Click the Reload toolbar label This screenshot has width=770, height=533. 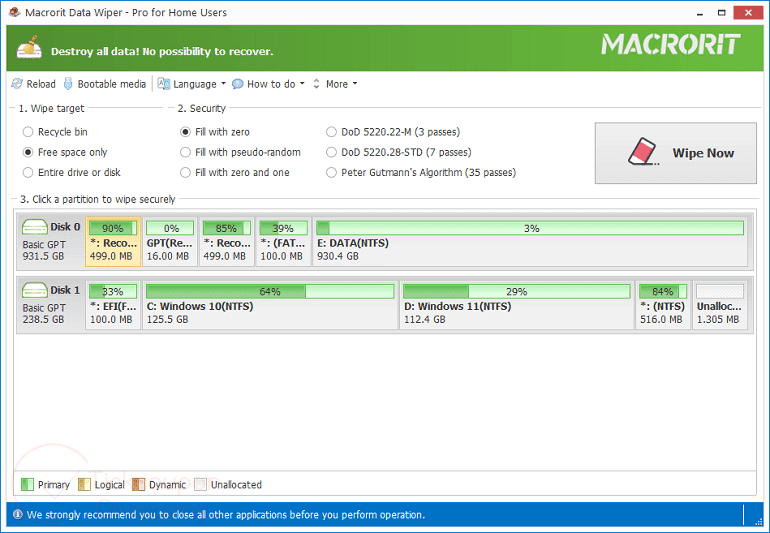click(41, 84)
